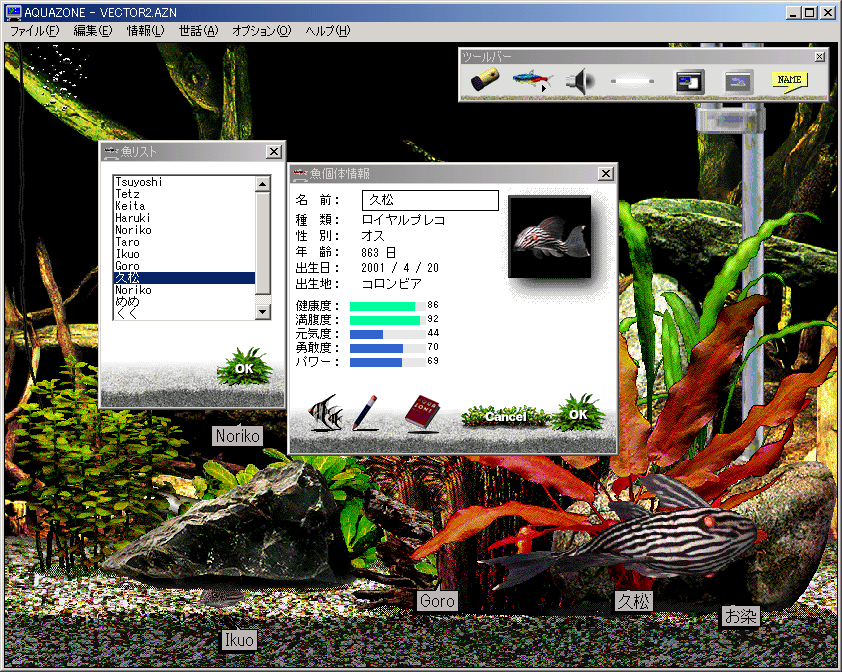Select Keita in the fish list
Image resolution: width=842 pixels, height=672 pixels.
point(184,206)
